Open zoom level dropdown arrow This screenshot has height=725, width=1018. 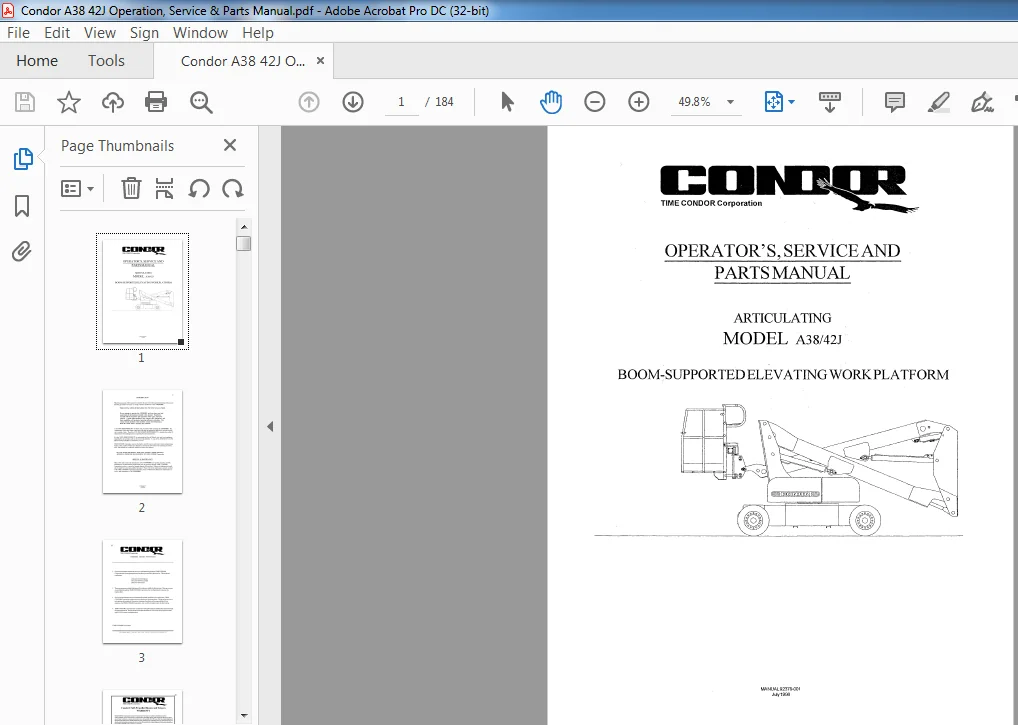point(730,102)
